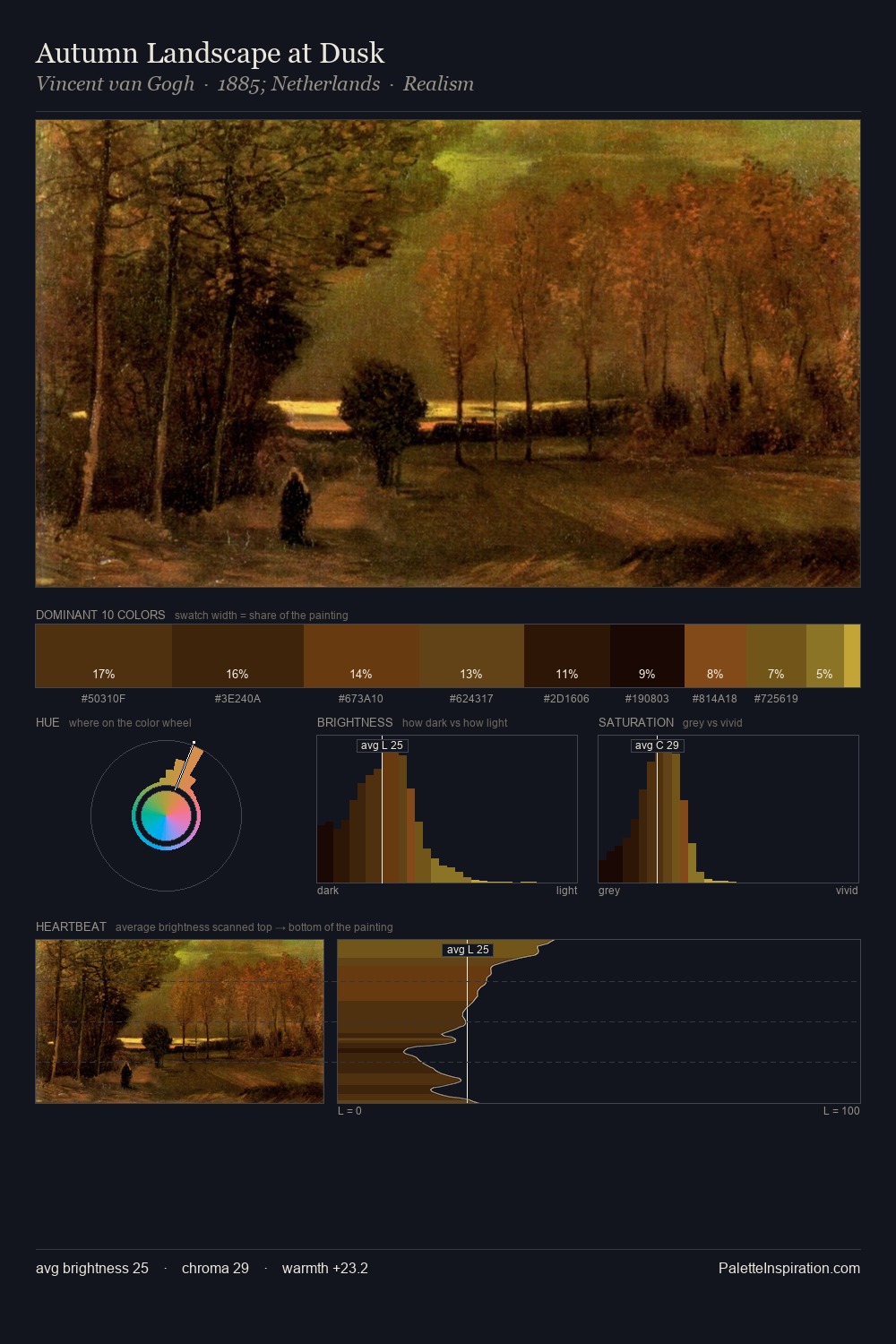Click the L = 100 axis label
Image resolution: width=896 pixels, height=1344 pixels.
click(841, 1111)
